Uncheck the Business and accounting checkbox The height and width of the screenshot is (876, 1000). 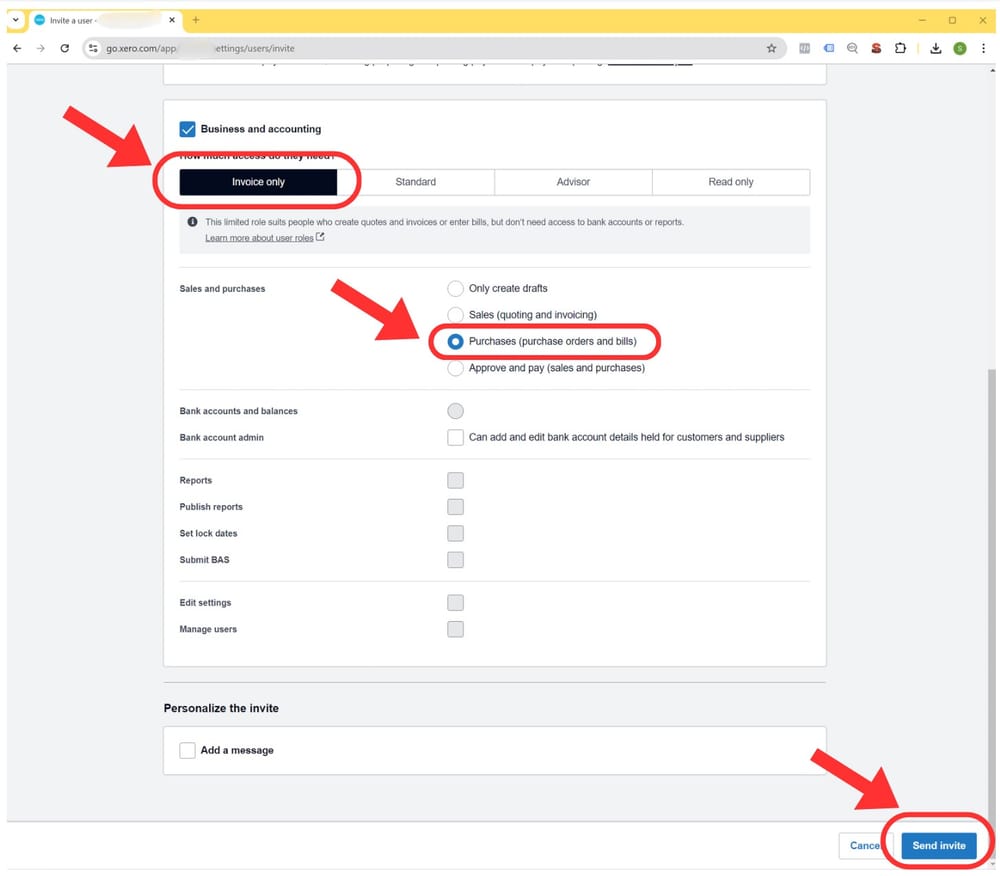pos(187,128)
